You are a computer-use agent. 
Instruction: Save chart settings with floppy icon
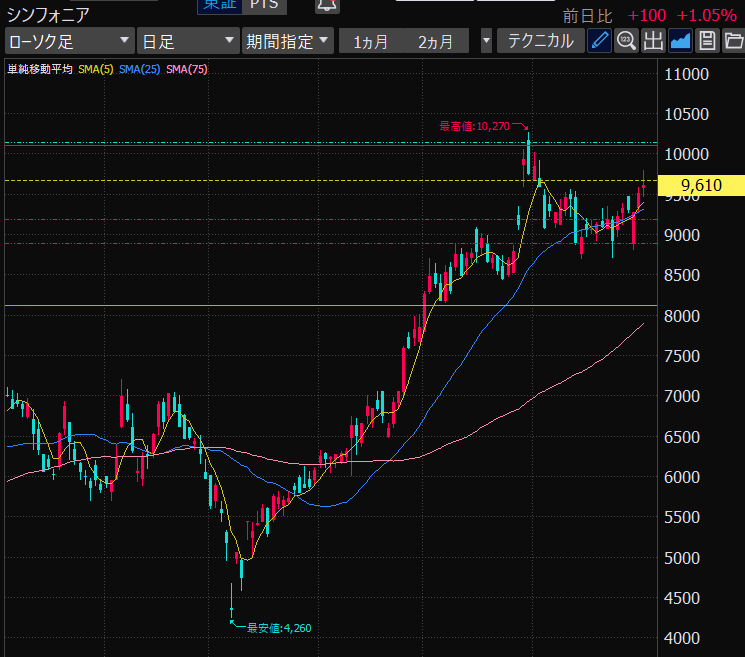click(x=707, y=41)
